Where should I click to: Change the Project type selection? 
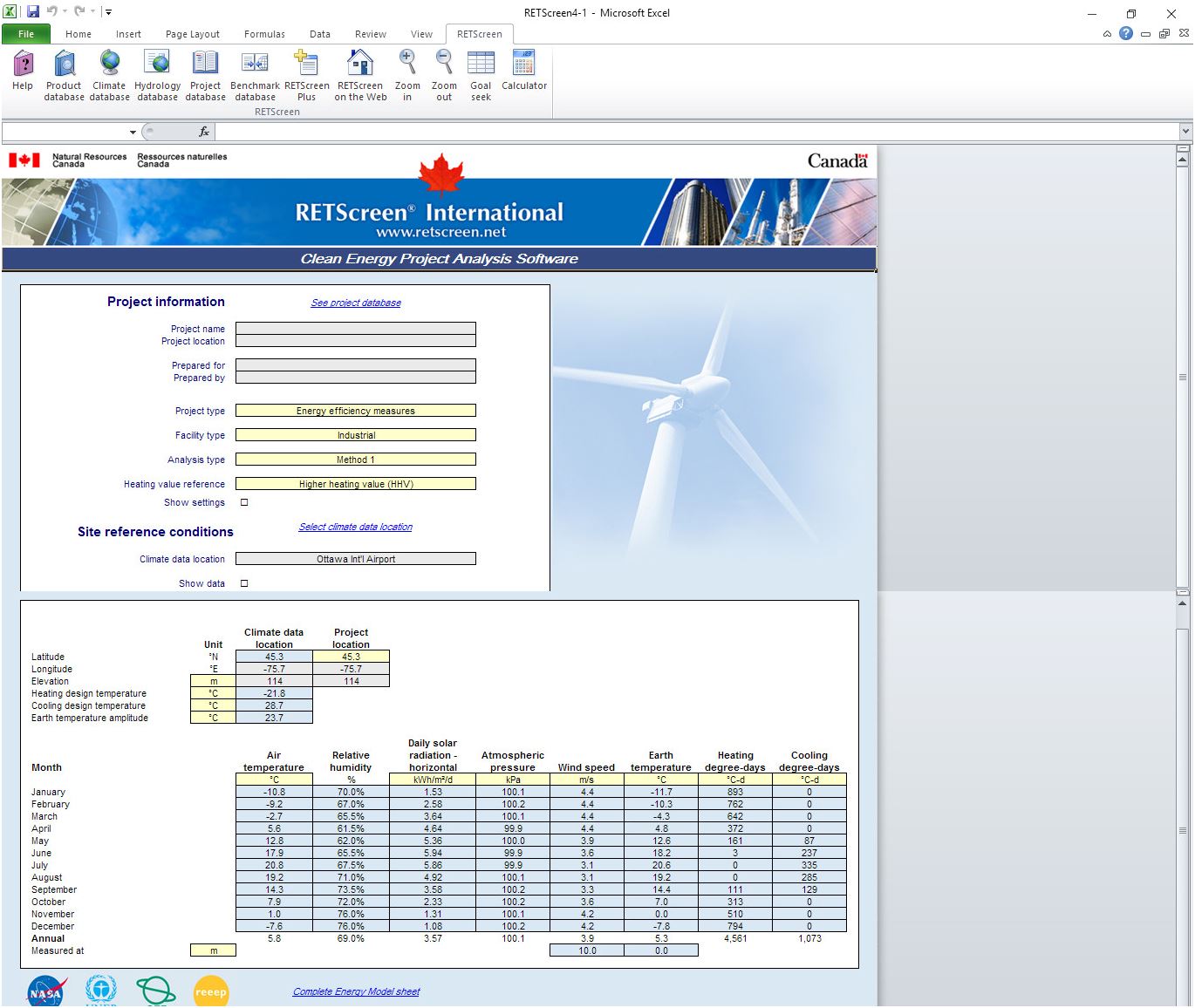coord(355,410)
